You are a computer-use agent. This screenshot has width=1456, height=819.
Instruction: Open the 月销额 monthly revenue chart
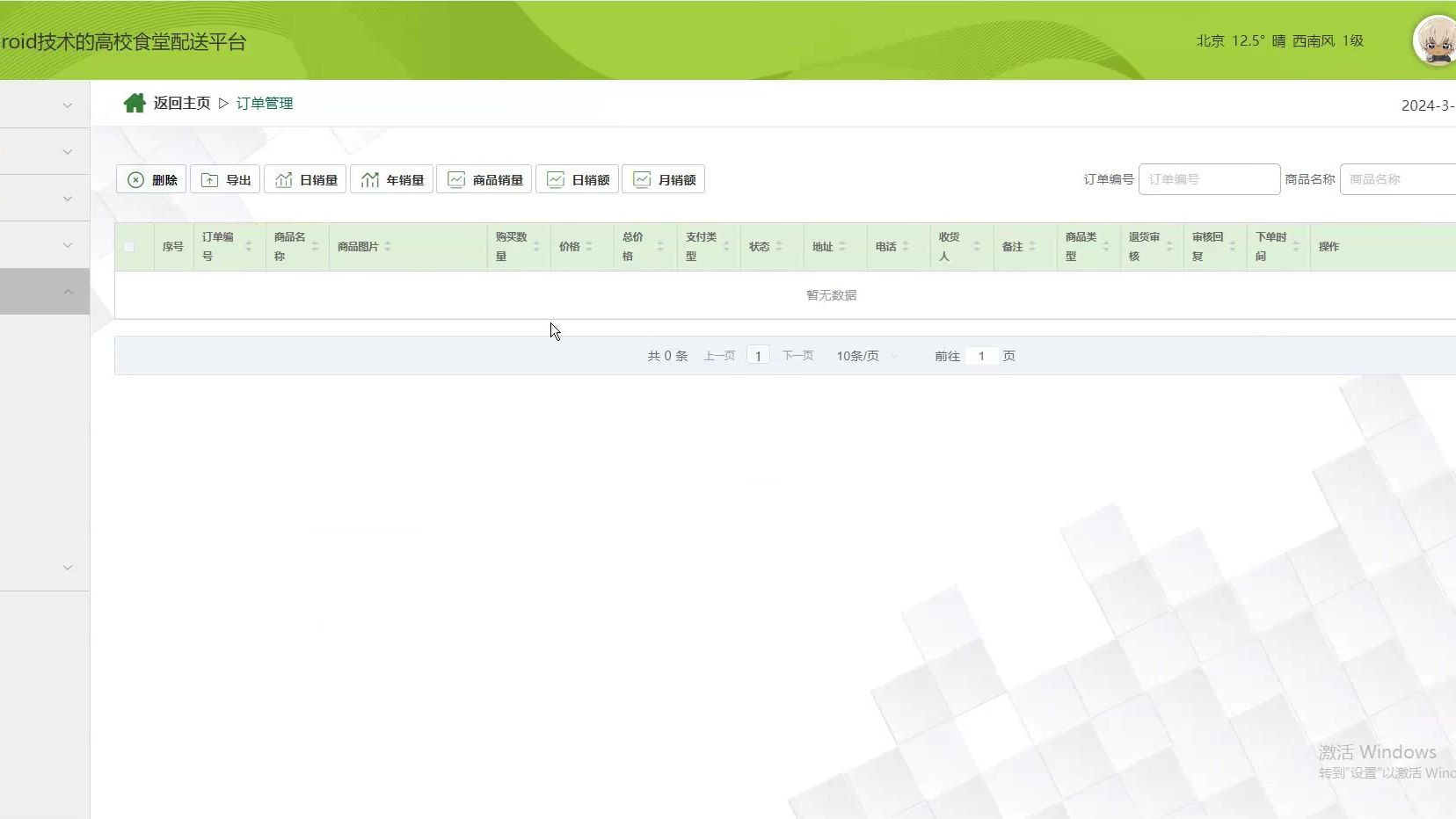point(663,179)
